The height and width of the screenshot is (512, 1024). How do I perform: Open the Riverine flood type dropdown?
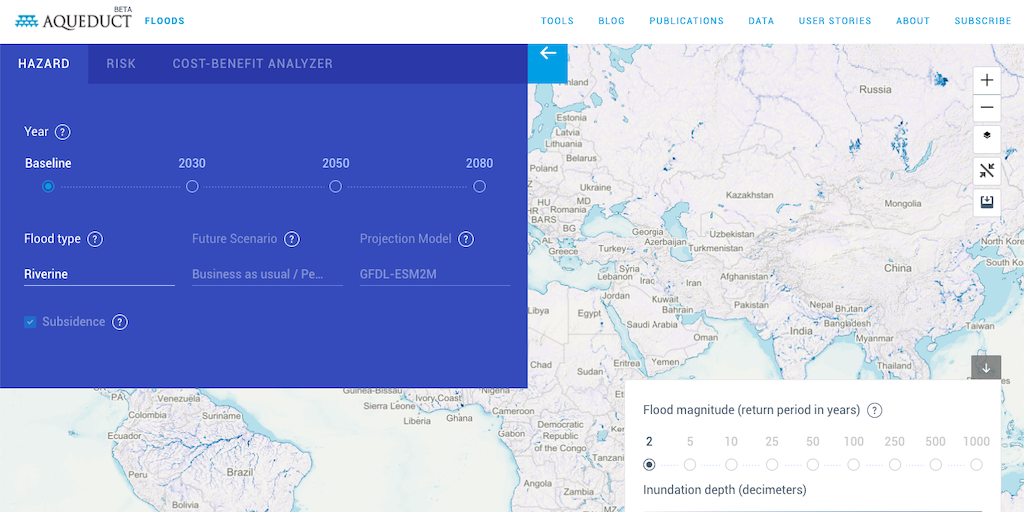tap(99, 274)
